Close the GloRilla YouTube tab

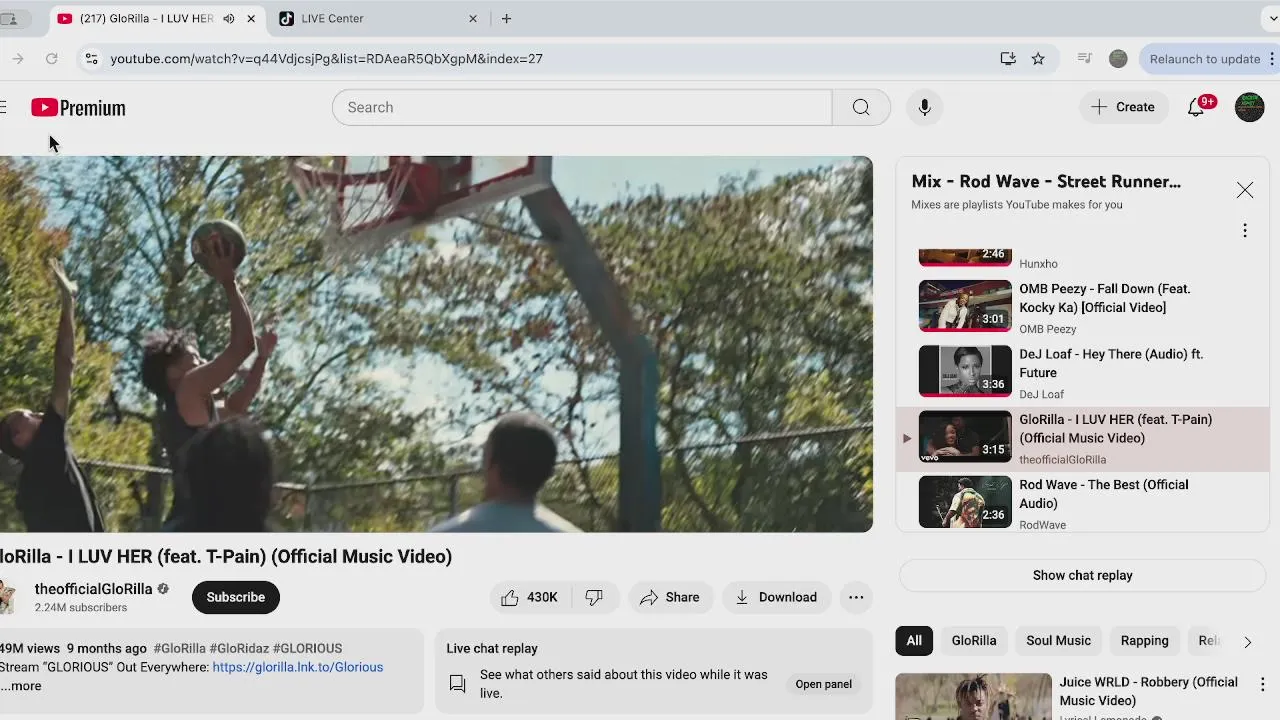point(251,18)
